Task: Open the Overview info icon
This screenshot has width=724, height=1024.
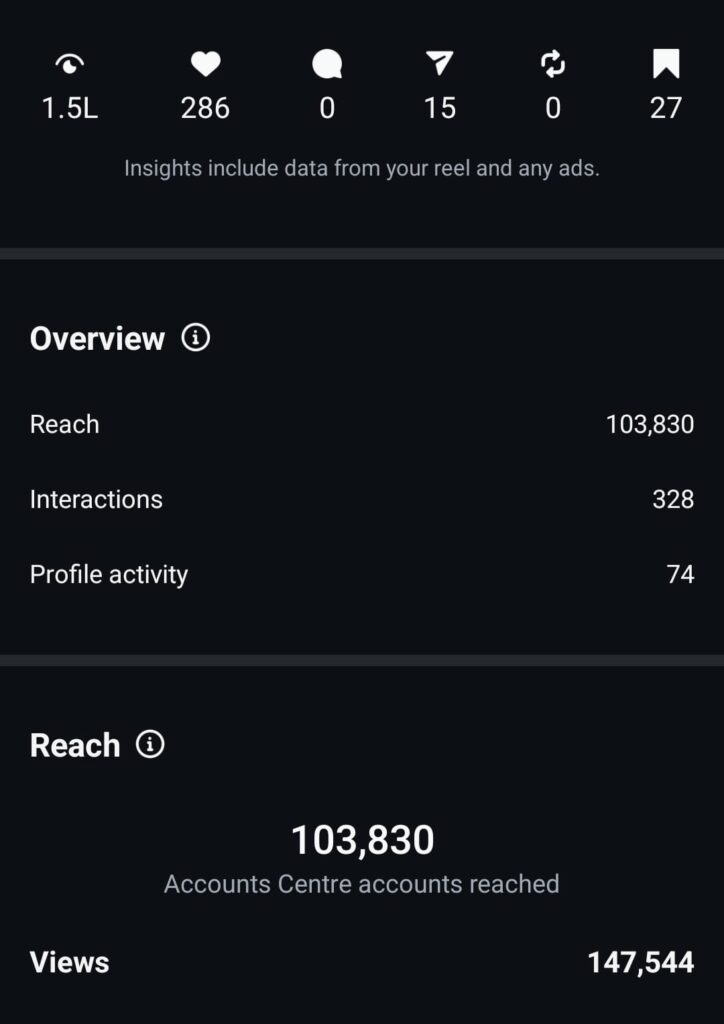Action: coord(196,338)
